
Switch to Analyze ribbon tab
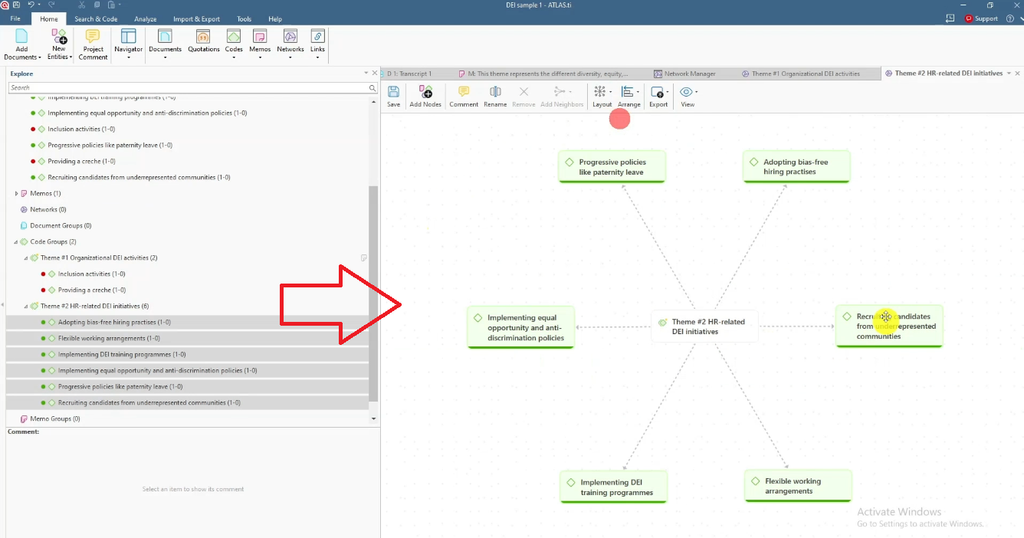point(145,19)
